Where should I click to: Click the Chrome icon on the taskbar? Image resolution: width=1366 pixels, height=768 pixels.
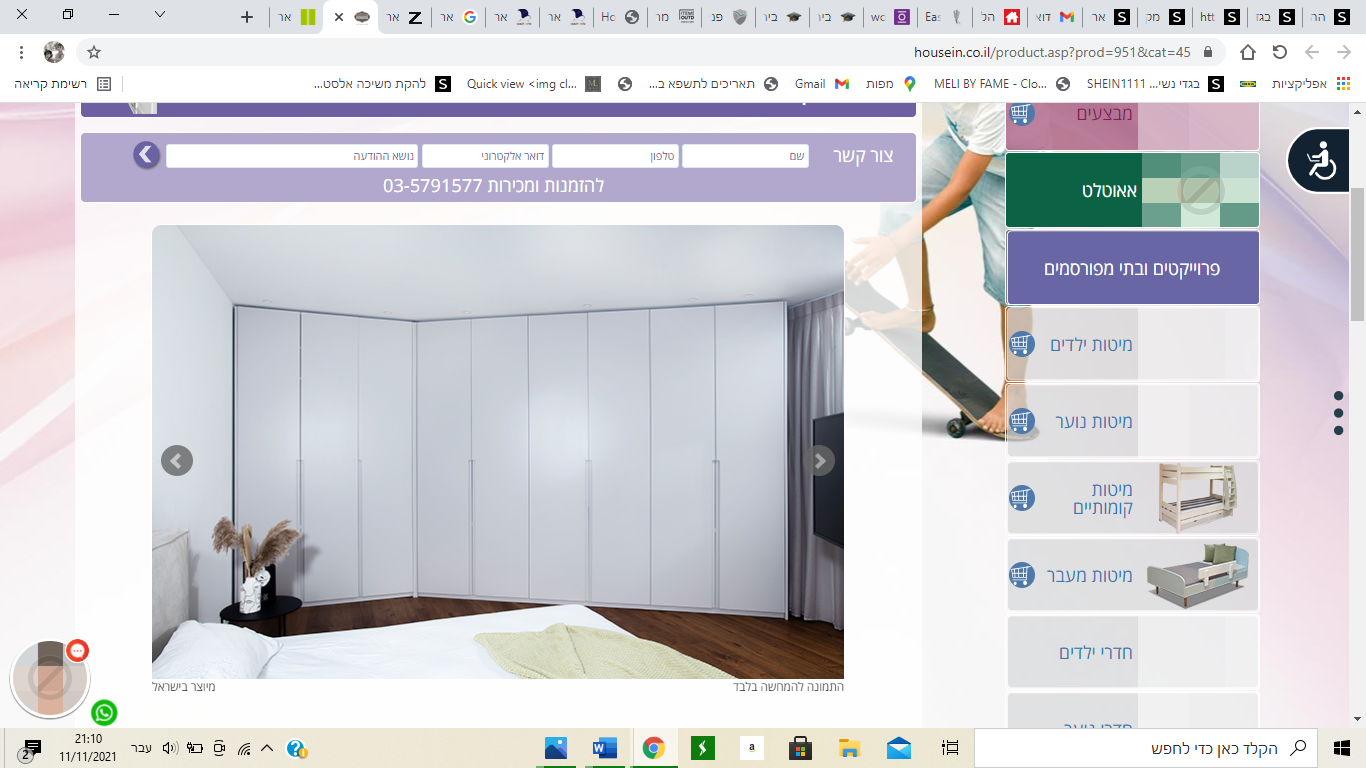tap(654, 747)
